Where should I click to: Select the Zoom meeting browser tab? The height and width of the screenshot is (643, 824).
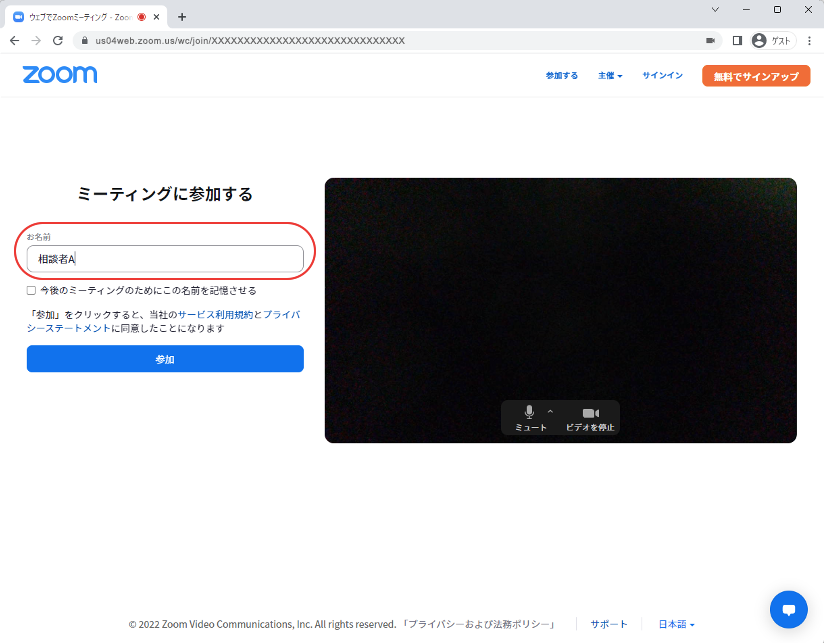click(x=86, y=17)
